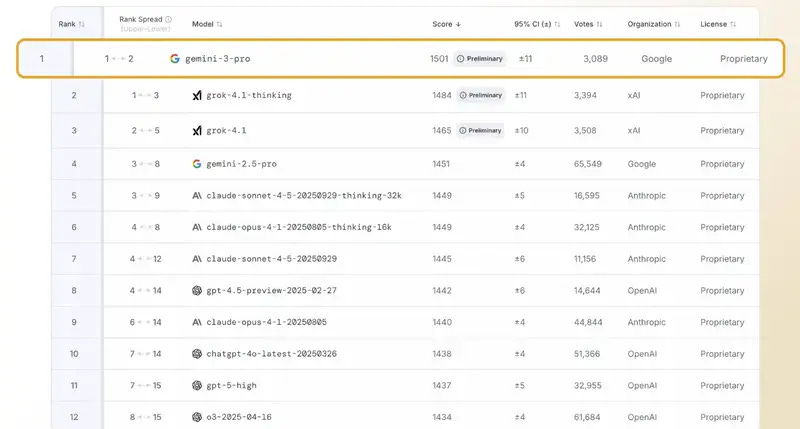Select the vote count 61,684

(x=587, y=417)
